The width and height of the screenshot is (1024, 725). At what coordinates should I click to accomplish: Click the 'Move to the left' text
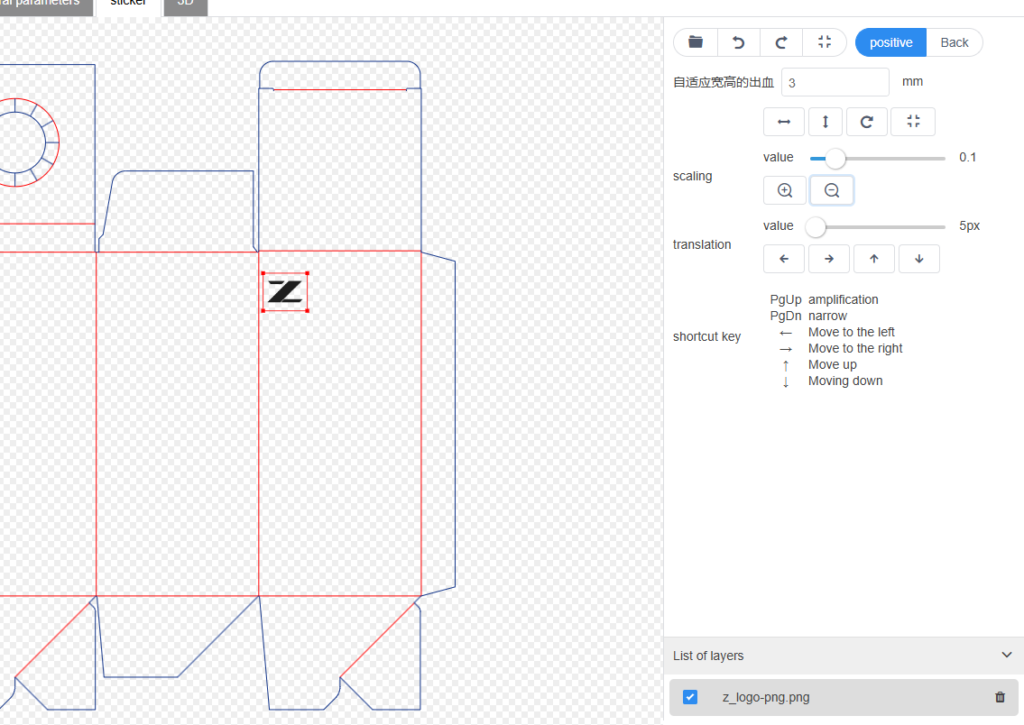pyautogui.click(x=851, y=332)
